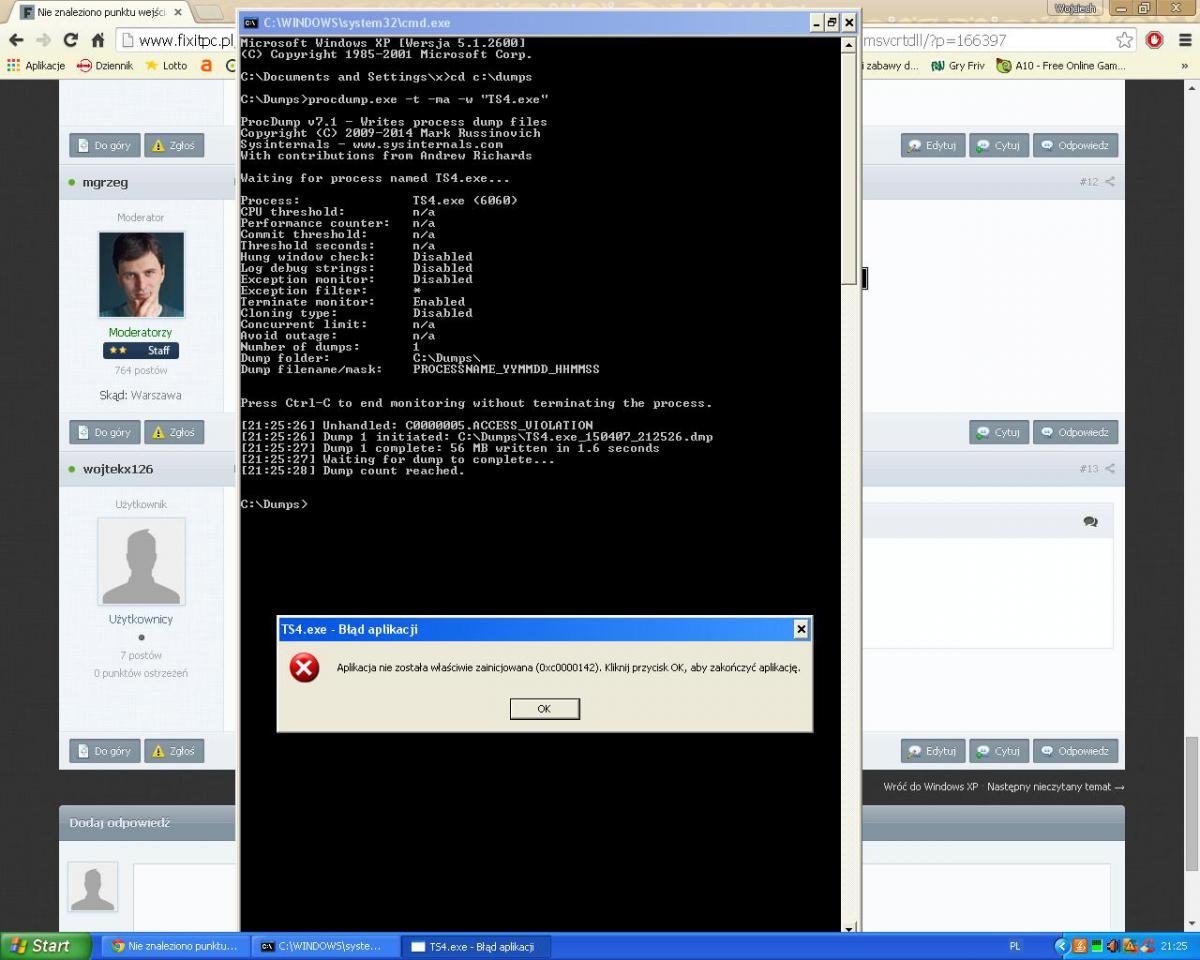Go to Chrome home page icon
Screen dimensions: 1200x960
click(98, 40)
